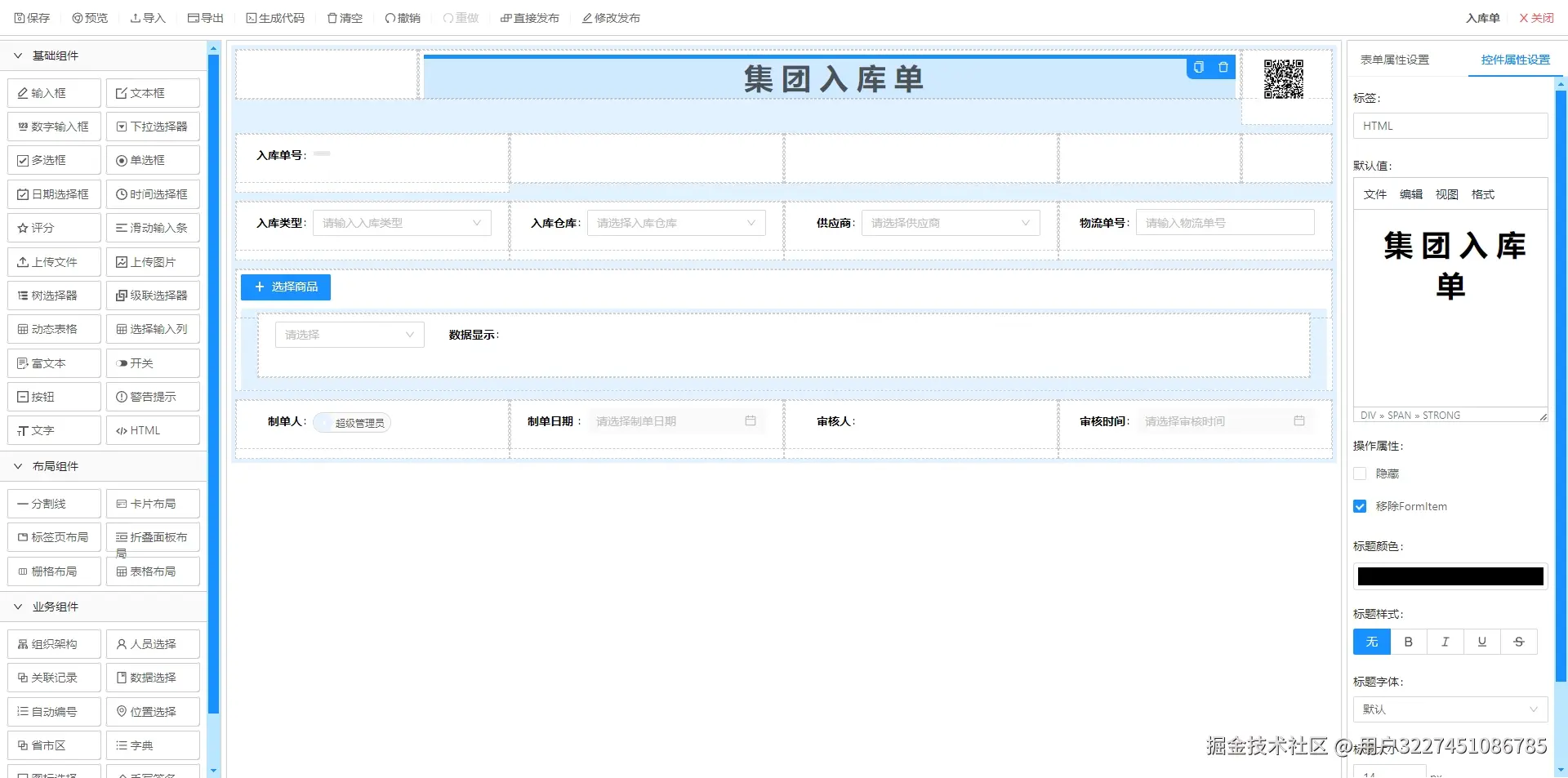The image size is (1568, 778).
Task: Add the 单选框 radio component
Action: [x=153, y=160]
